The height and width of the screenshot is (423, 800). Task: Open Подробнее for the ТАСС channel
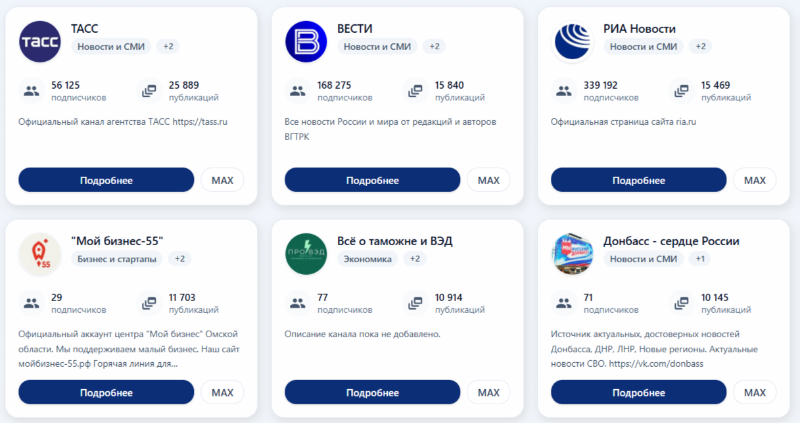106,180
